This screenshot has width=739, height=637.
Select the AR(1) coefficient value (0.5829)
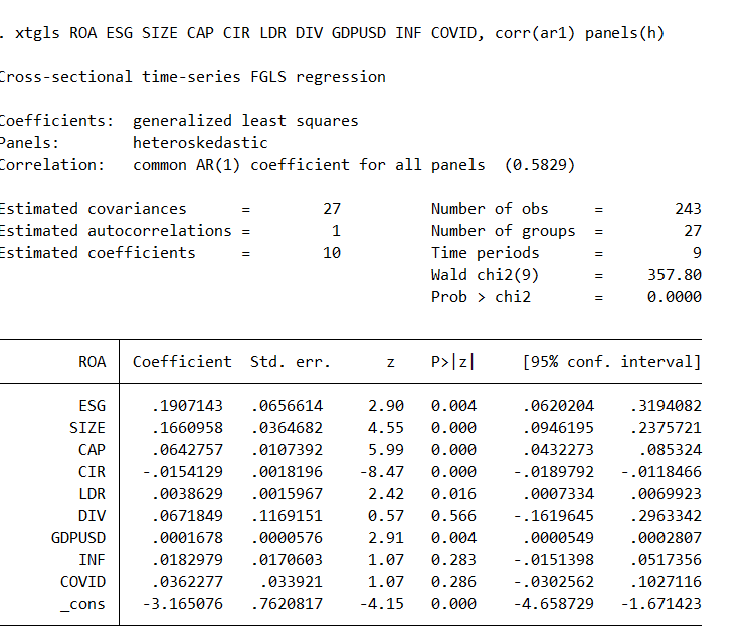click(x=540, y=165)
